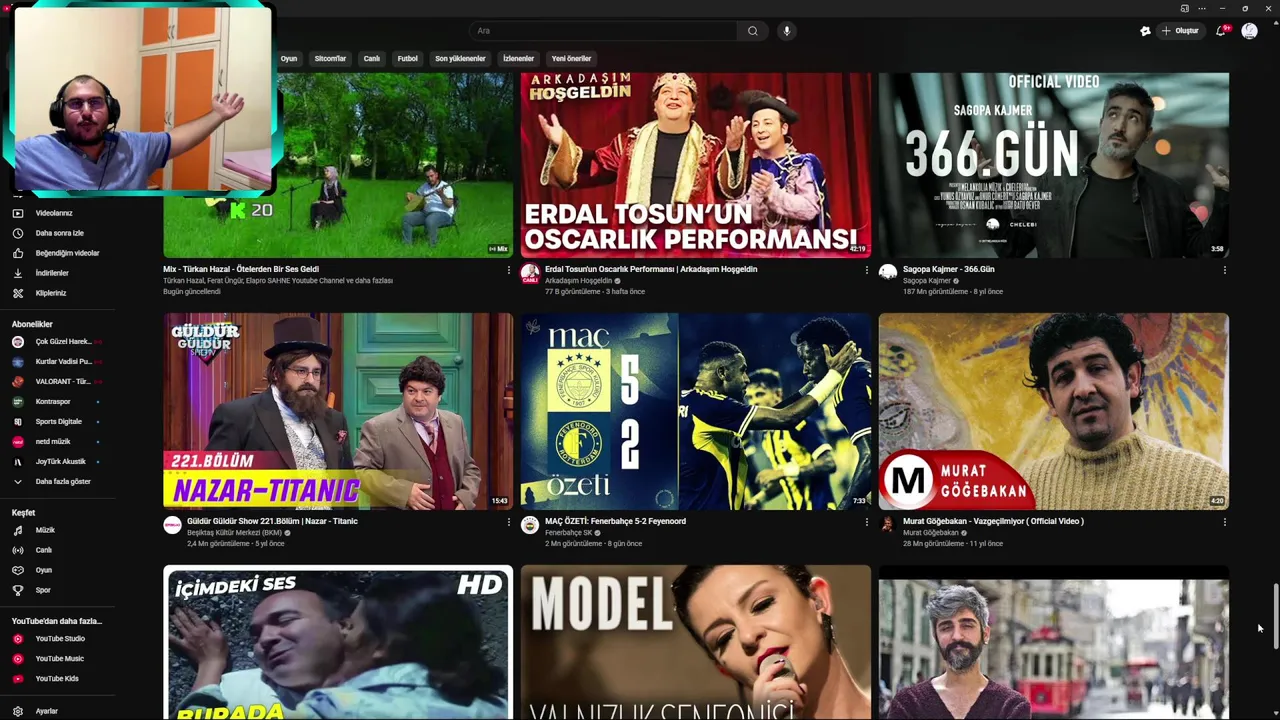Play the Maç Özeti 5-2 thumbnail
The image size is (1280, 720).
coord(696,411)
